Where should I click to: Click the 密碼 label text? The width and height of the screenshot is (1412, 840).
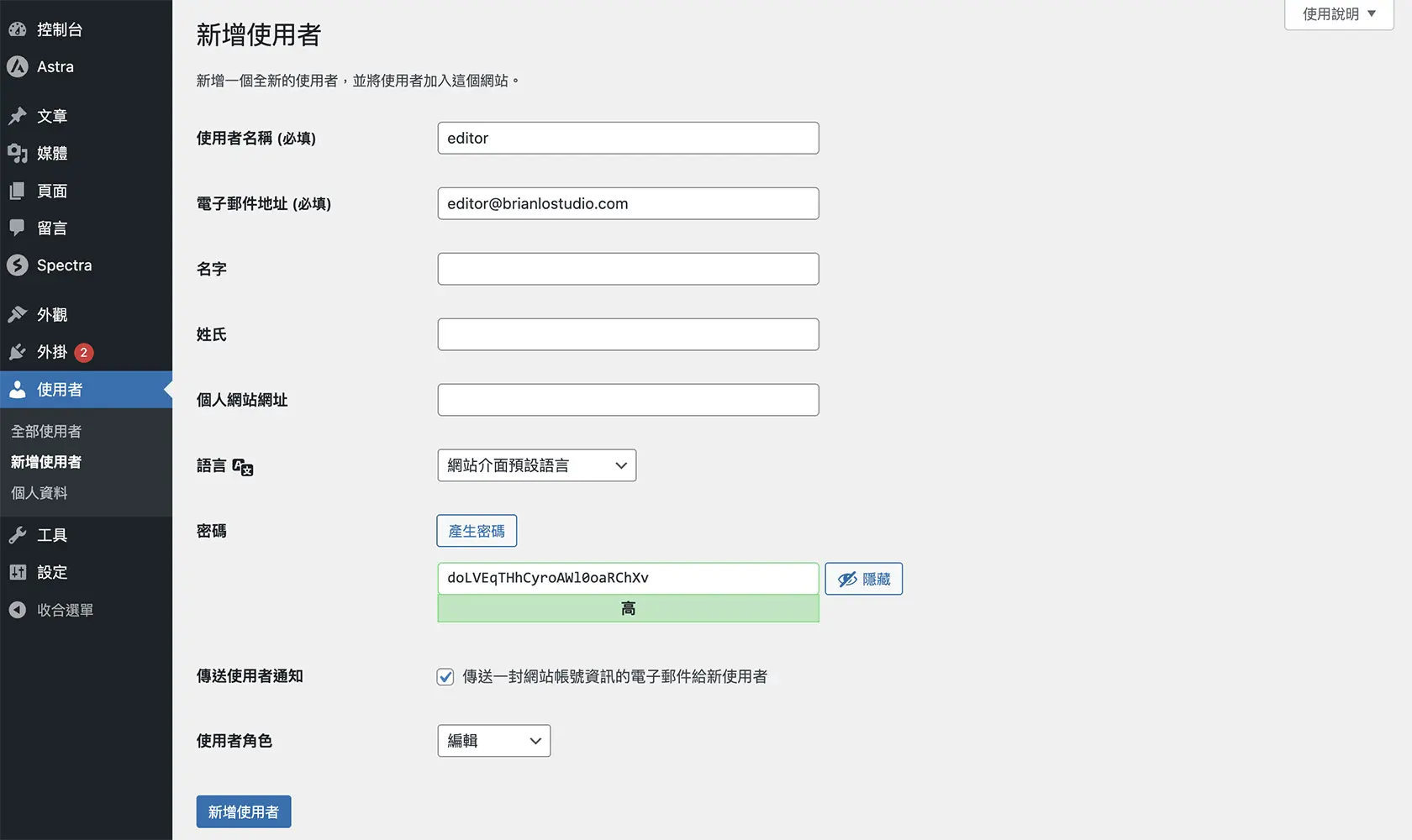(x=212, y=531)
